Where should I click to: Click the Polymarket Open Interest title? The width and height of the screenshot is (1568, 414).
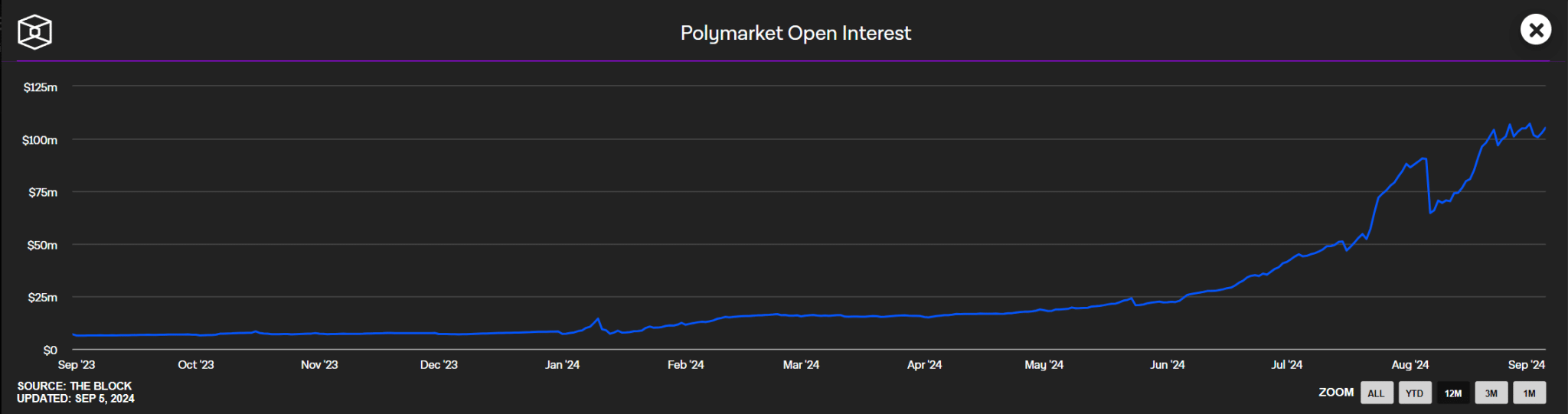coord(795,33)
